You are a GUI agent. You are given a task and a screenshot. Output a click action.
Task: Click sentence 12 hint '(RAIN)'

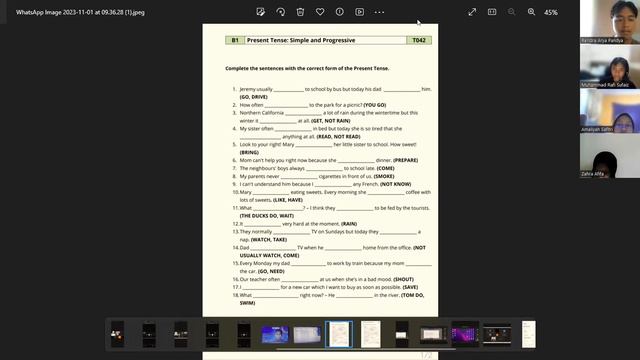point(349,224)
